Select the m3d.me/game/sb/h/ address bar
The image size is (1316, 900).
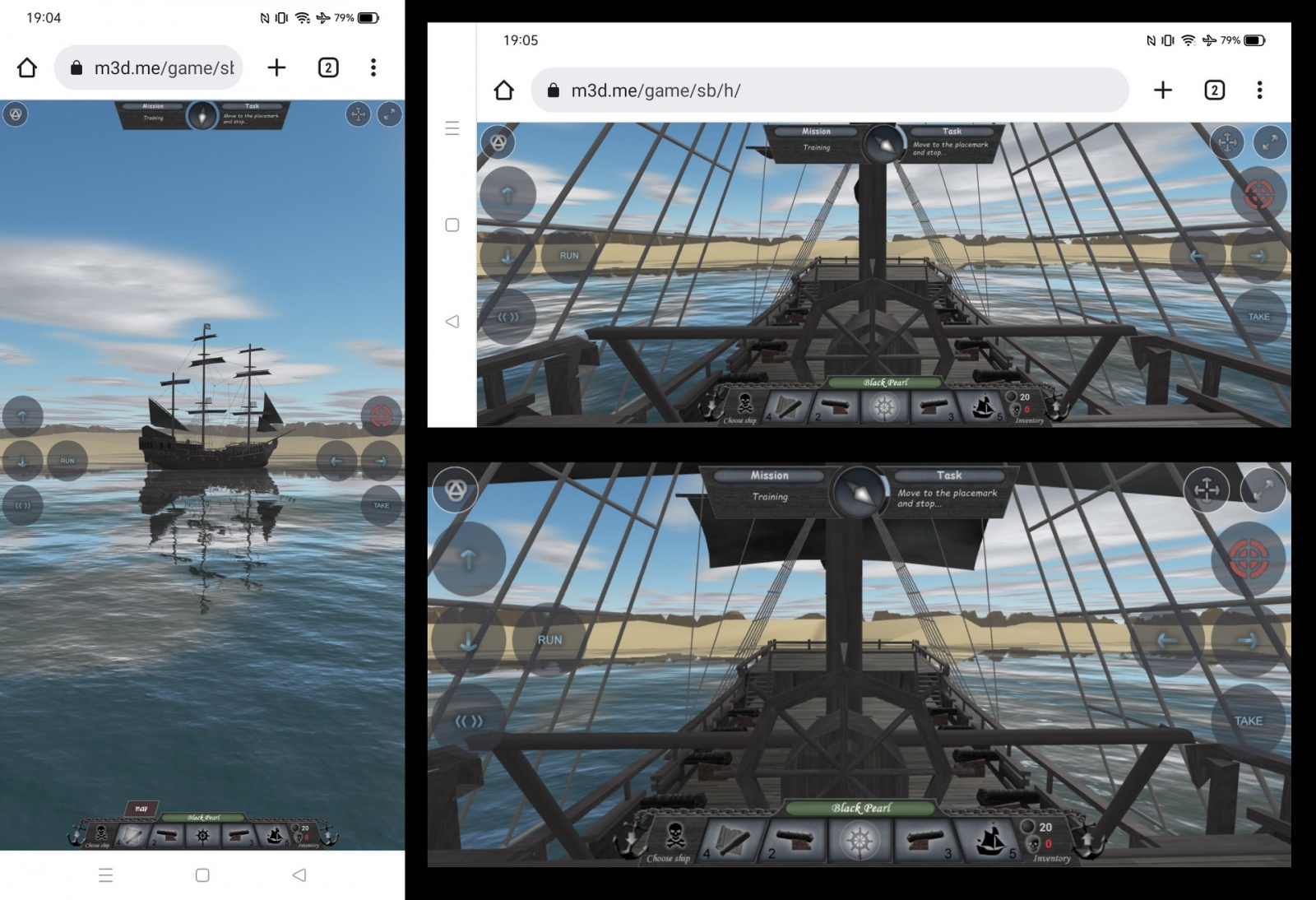click(x=829, y=90)
